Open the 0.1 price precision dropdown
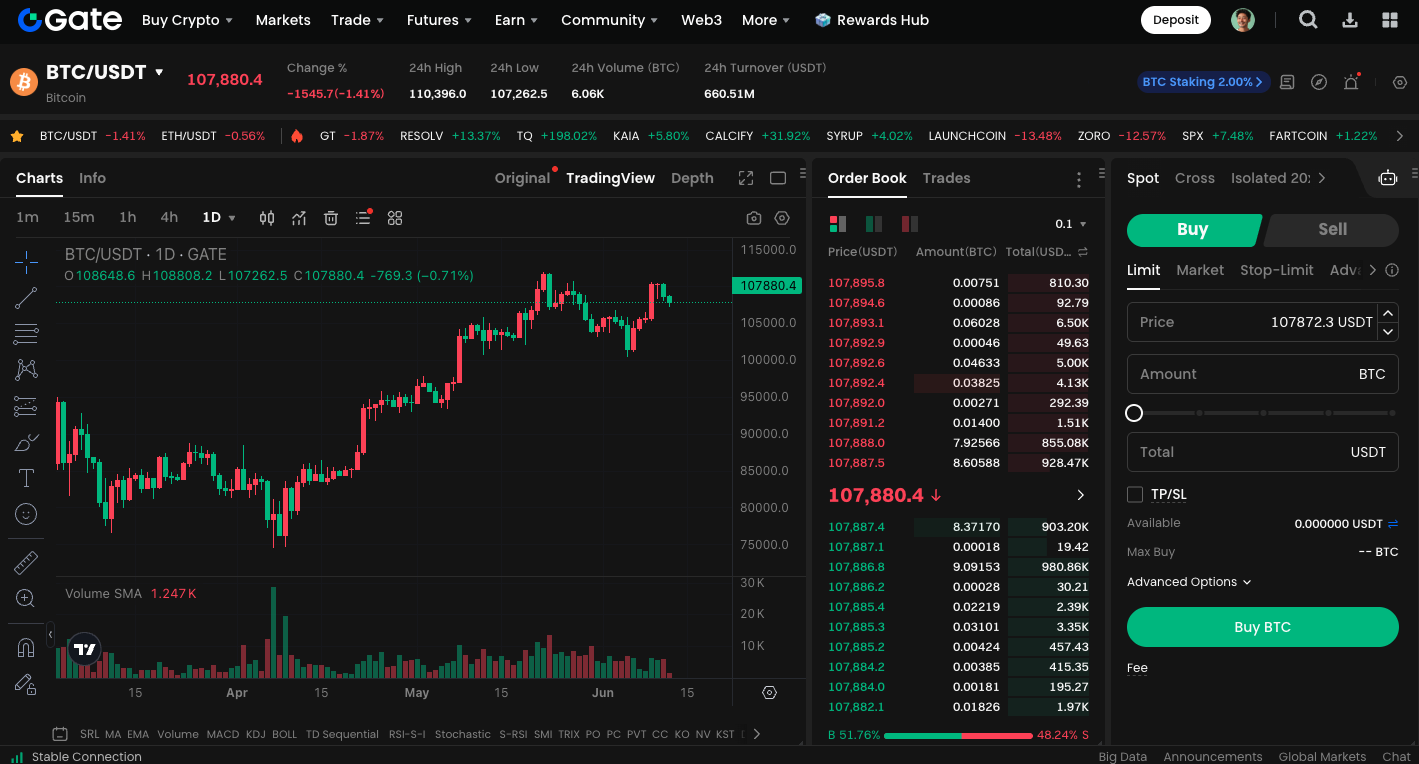This screenshot has width=1419, height=764. (1071, 224)
